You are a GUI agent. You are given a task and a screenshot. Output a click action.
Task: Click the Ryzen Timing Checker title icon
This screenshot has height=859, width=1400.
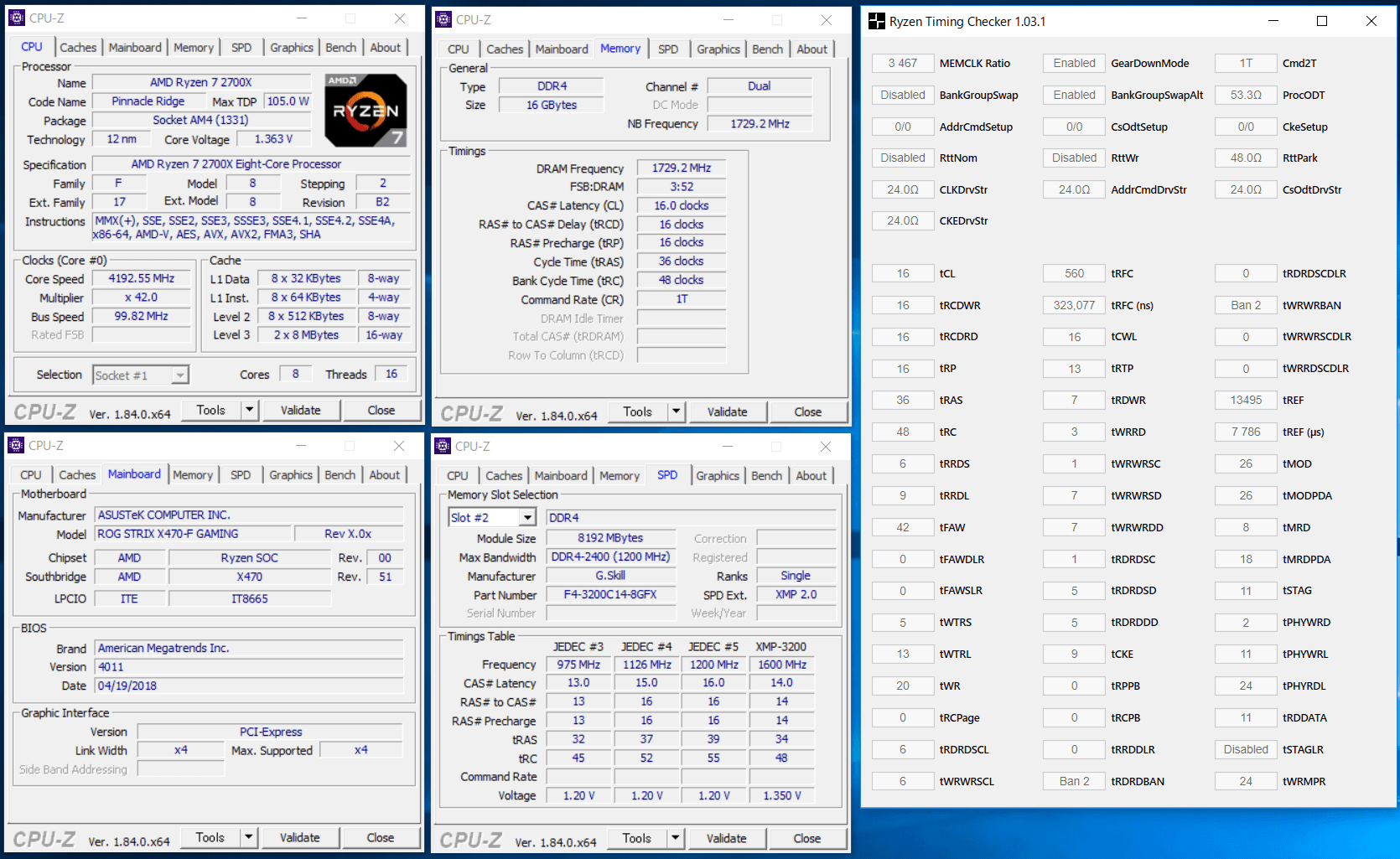[876, 21]
